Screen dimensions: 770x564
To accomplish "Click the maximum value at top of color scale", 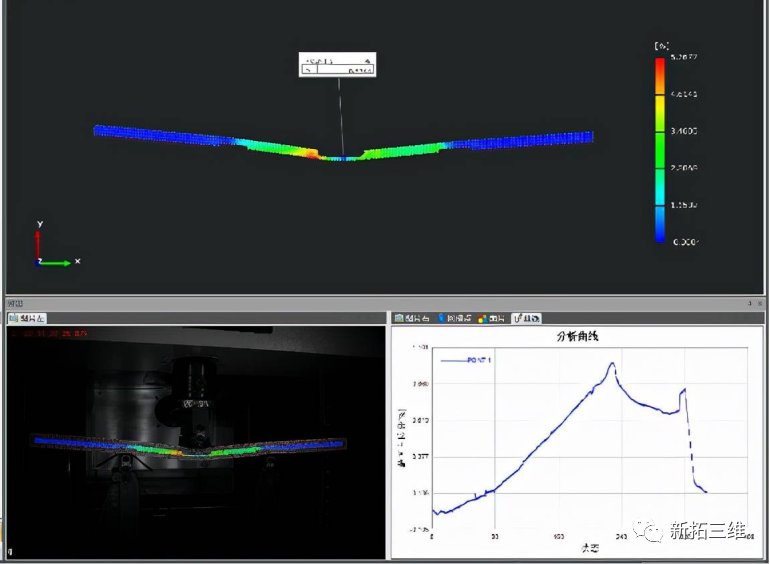I will 684,57.
